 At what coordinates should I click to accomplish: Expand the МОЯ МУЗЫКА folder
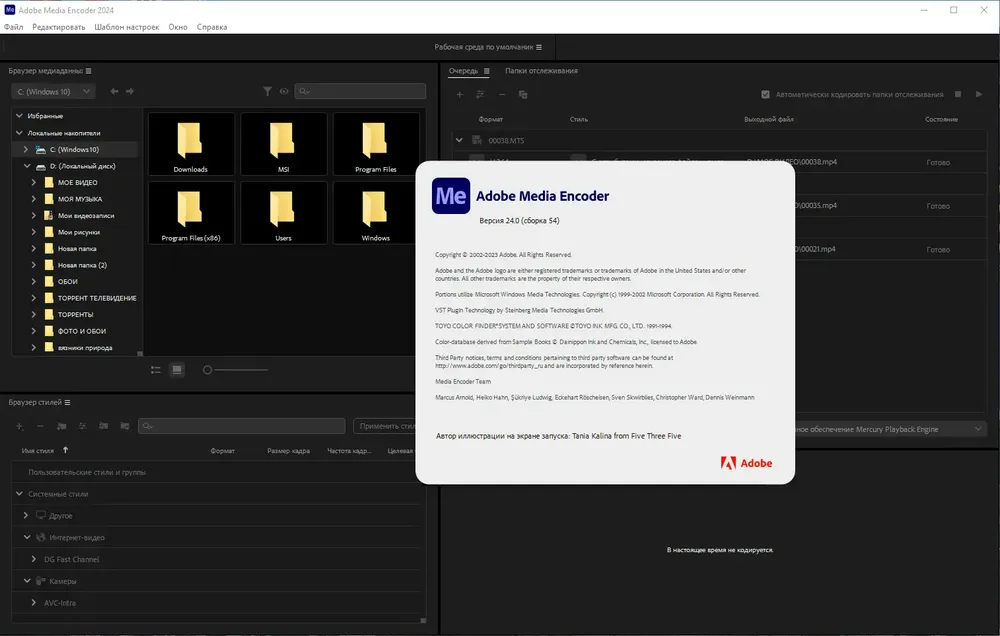pos(33,199)
